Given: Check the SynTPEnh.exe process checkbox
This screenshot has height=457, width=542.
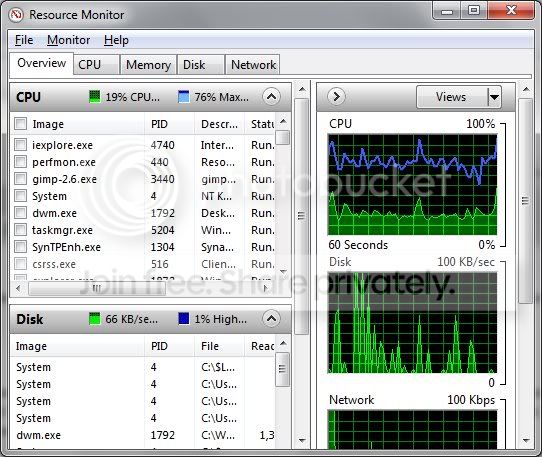Looking at the screenshot, I should [x=20, y=247].
